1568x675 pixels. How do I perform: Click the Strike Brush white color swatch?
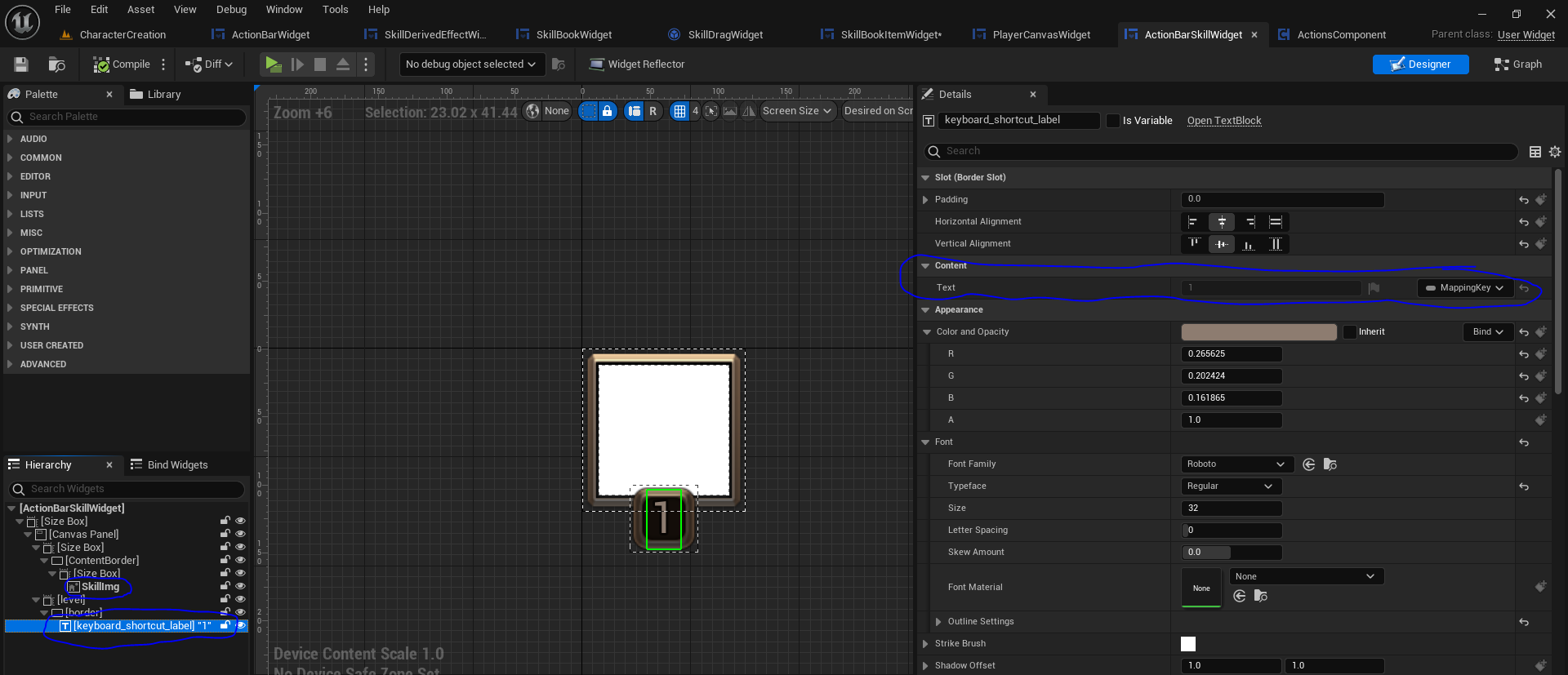(x=1188, y=644)
